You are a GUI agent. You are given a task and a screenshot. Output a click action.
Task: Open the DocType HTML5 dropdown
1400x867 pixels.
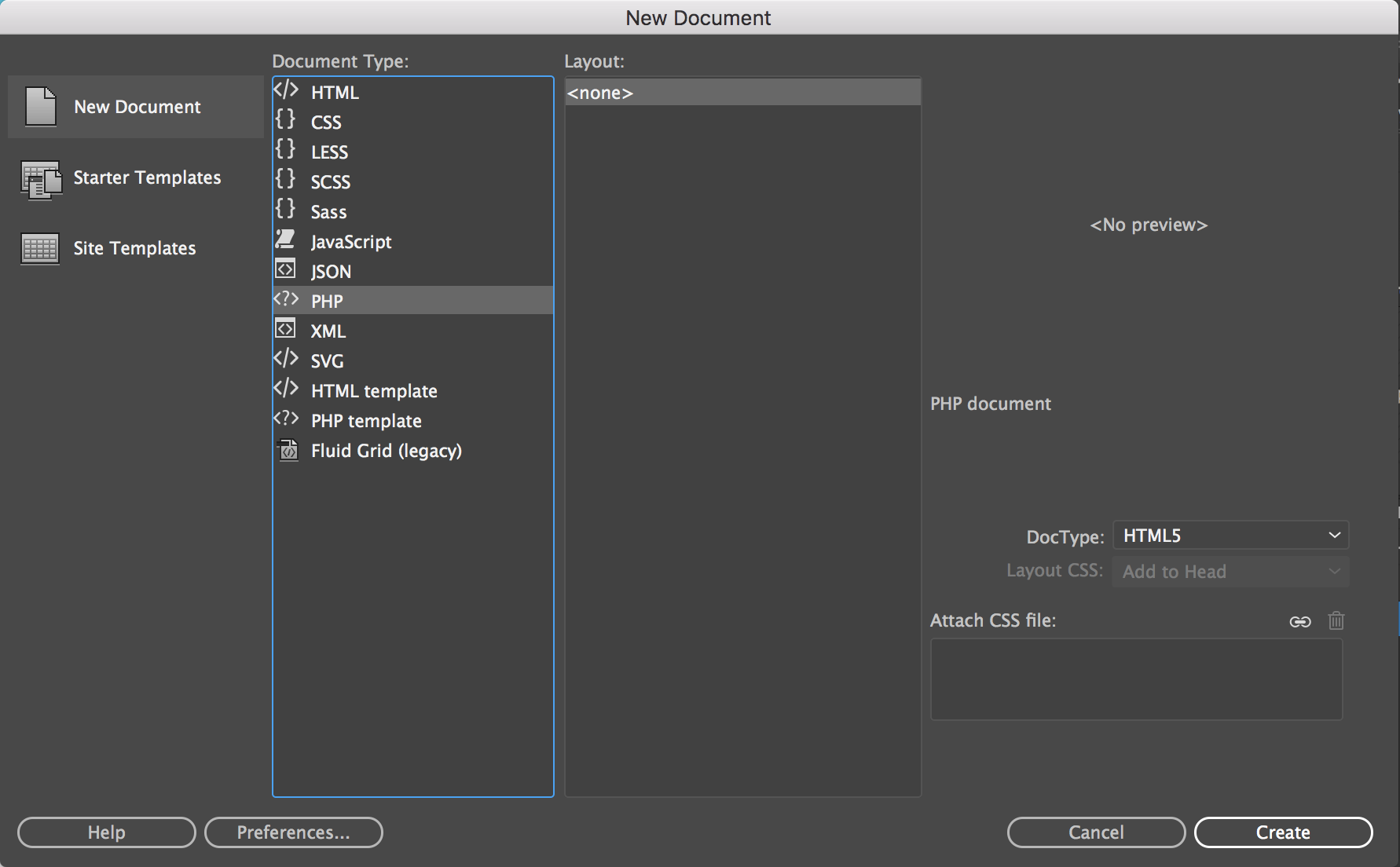(1230, 536)
